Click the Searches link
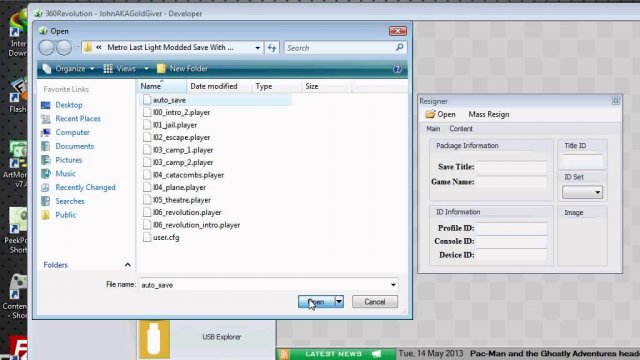640x360 pixels. click(70, 201)
